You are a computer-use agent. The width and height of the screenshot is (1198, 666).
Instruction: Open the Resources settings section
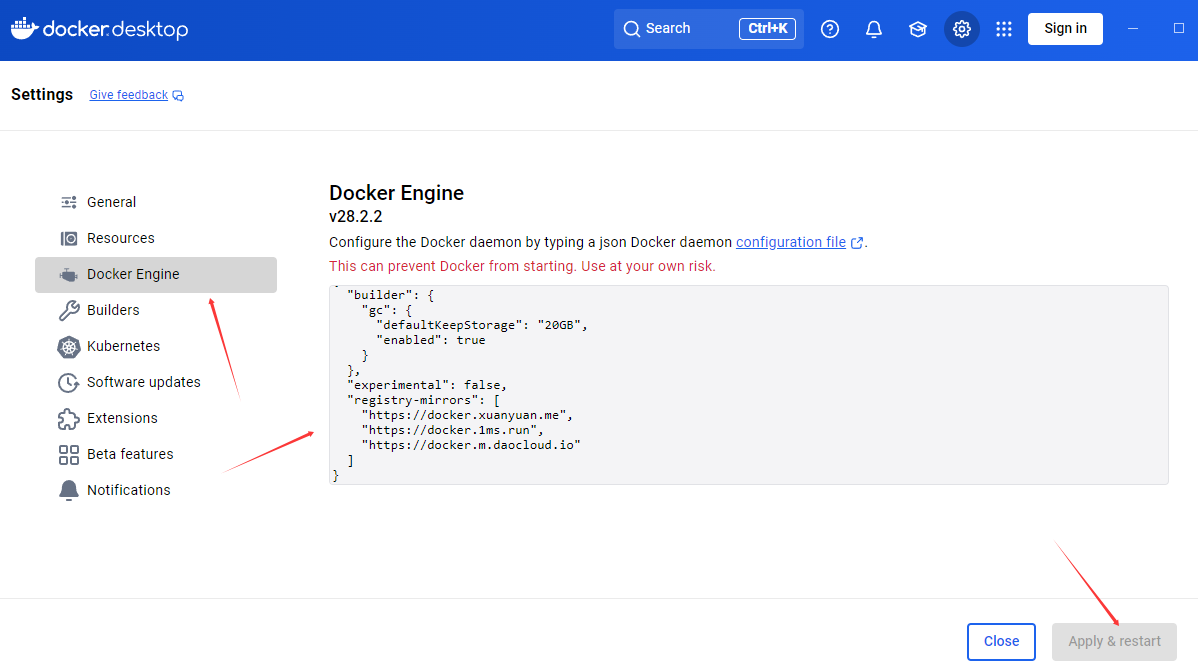pyautogui.click(x=156, y=238)
